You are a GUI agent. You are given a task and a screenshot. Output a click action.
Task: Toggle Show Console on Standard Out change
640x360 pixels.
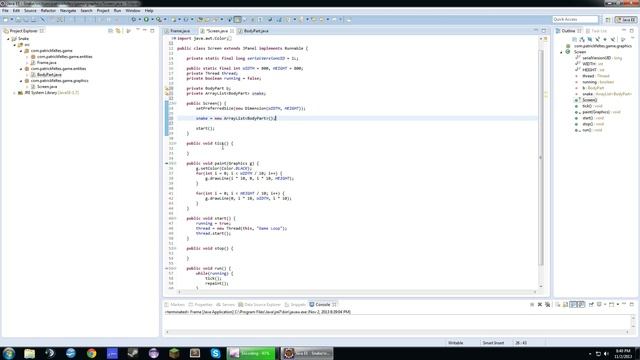(573, 304)
